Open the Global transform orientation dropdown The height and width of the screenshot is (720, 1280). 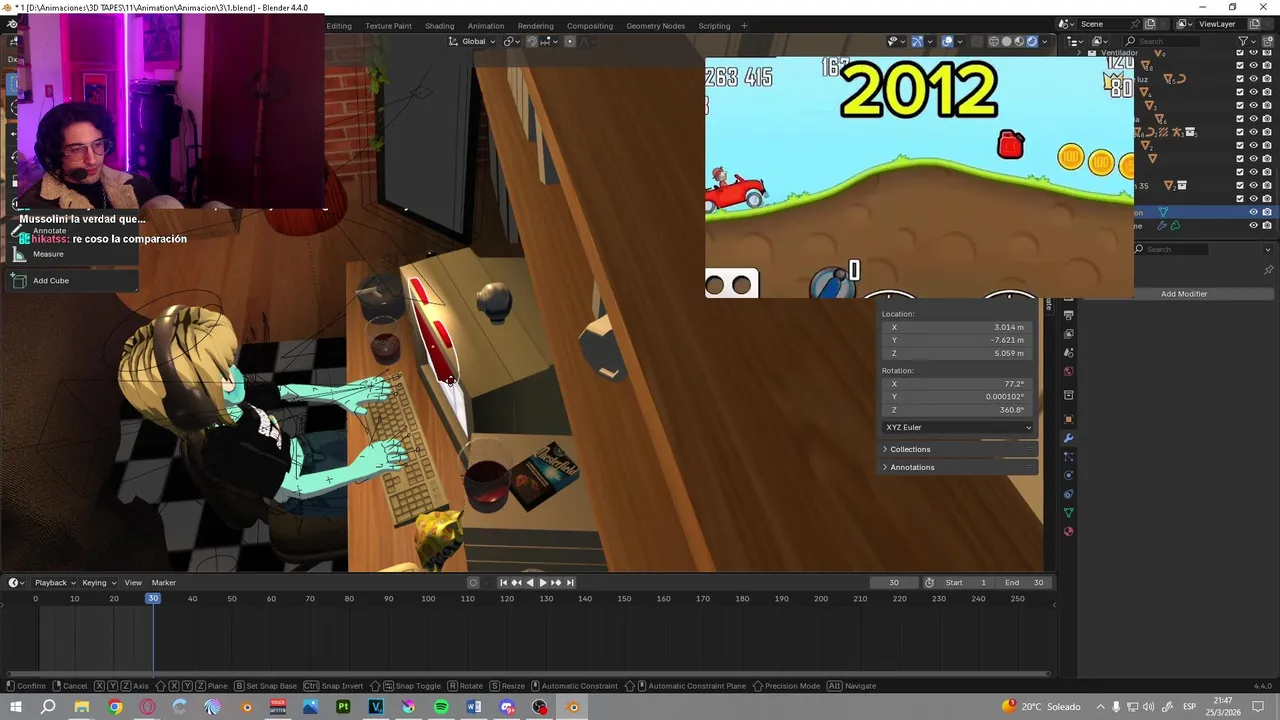coord(473,41)
